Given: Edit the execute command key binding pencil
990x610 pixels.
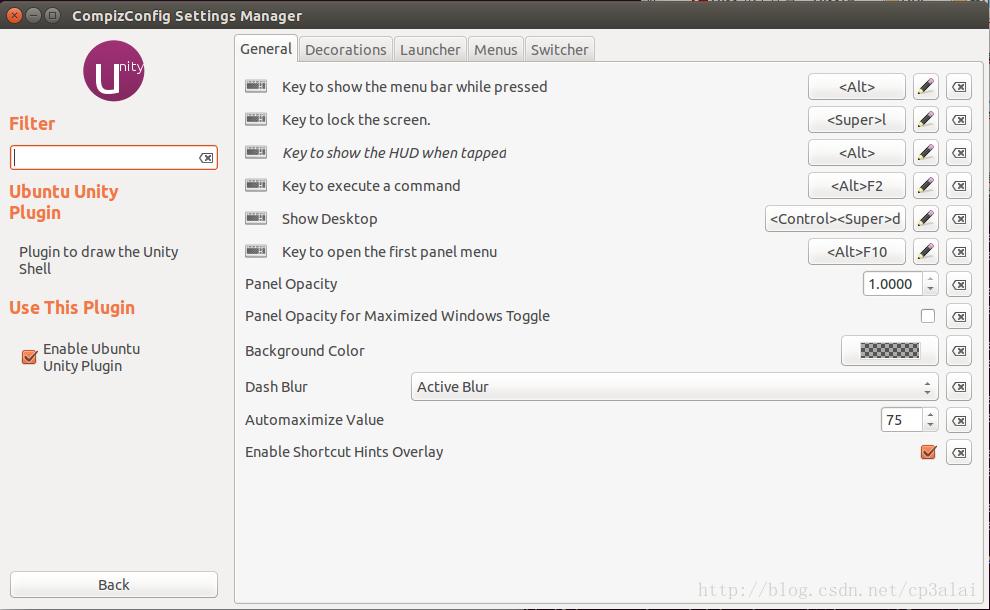Looking at the screenshot, I should click(925, 186).
